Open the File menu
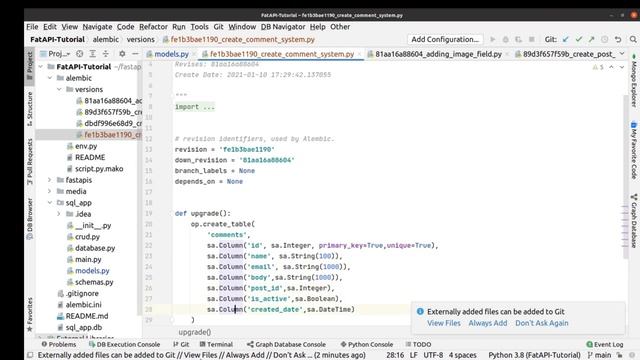 tap(32, 27)
